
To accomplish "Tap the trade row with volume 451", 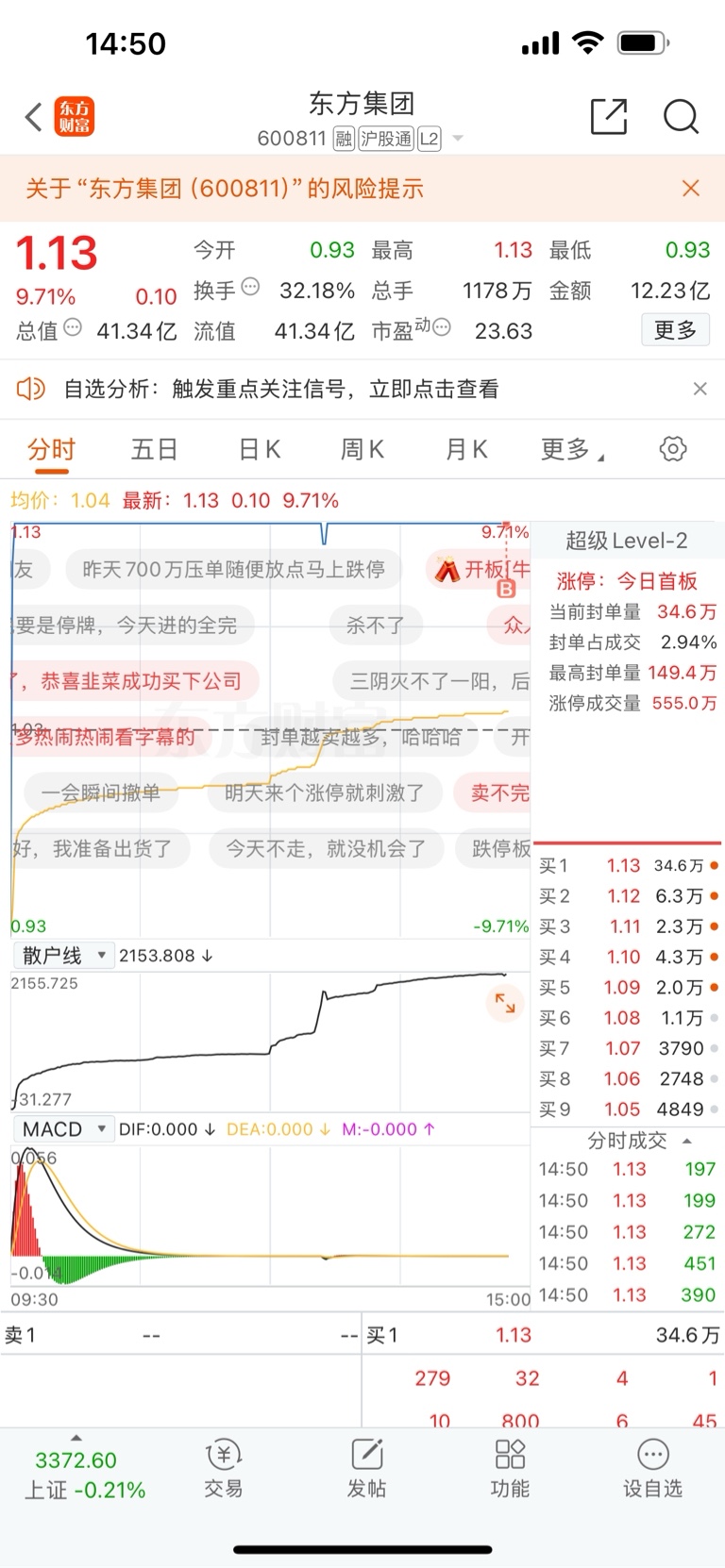I will 628,1263.
